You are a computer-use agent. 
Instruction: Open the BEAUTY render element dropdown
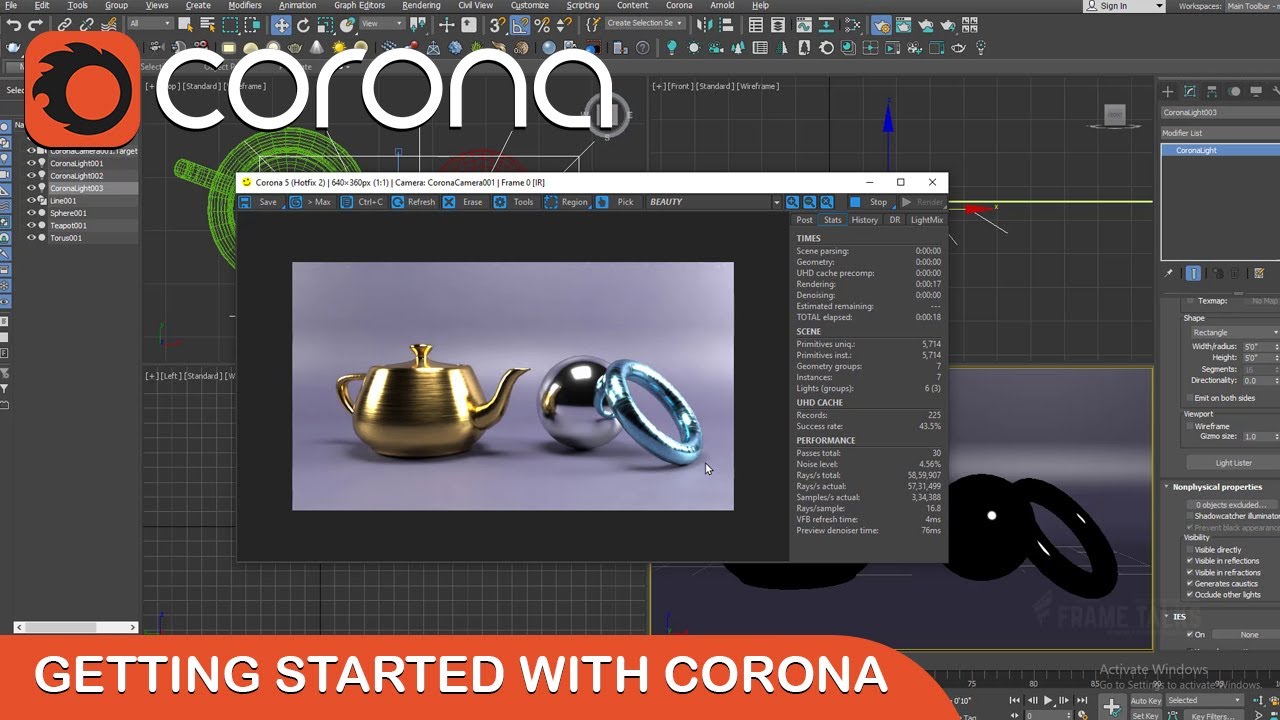tap(713, 202)
